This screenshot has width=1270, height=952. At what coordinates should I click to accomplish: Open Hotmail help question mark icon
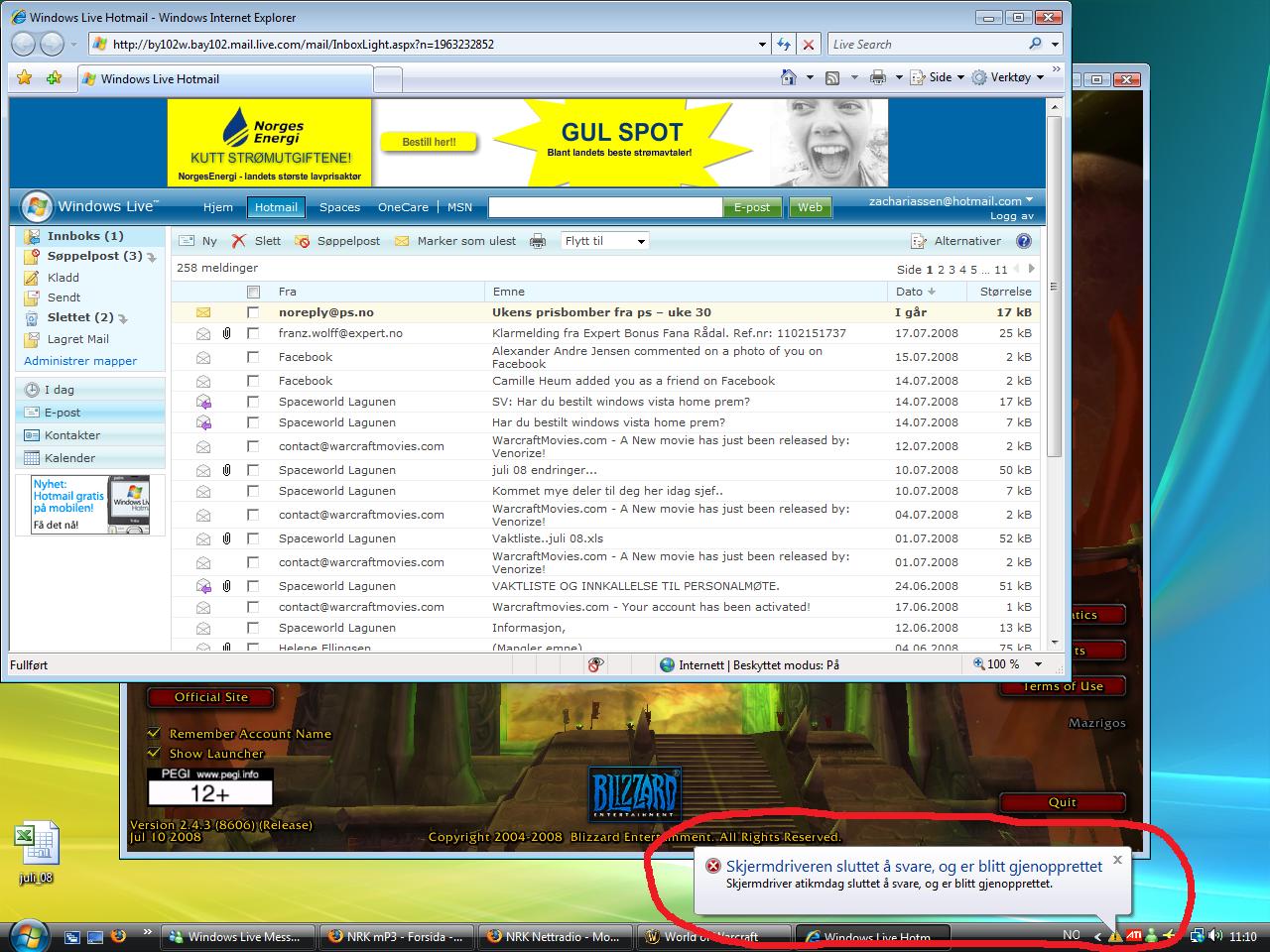pos(1024,241)
